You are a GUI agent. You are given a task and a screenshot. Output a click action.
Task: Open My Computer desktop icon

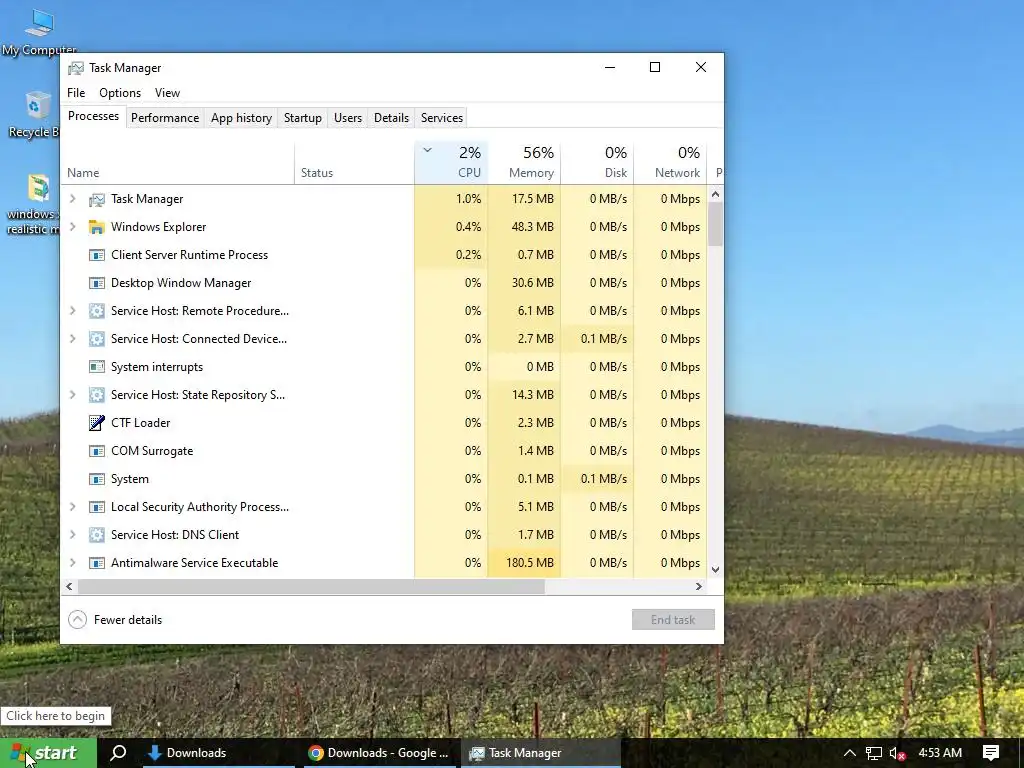click(x=39, y=31)
